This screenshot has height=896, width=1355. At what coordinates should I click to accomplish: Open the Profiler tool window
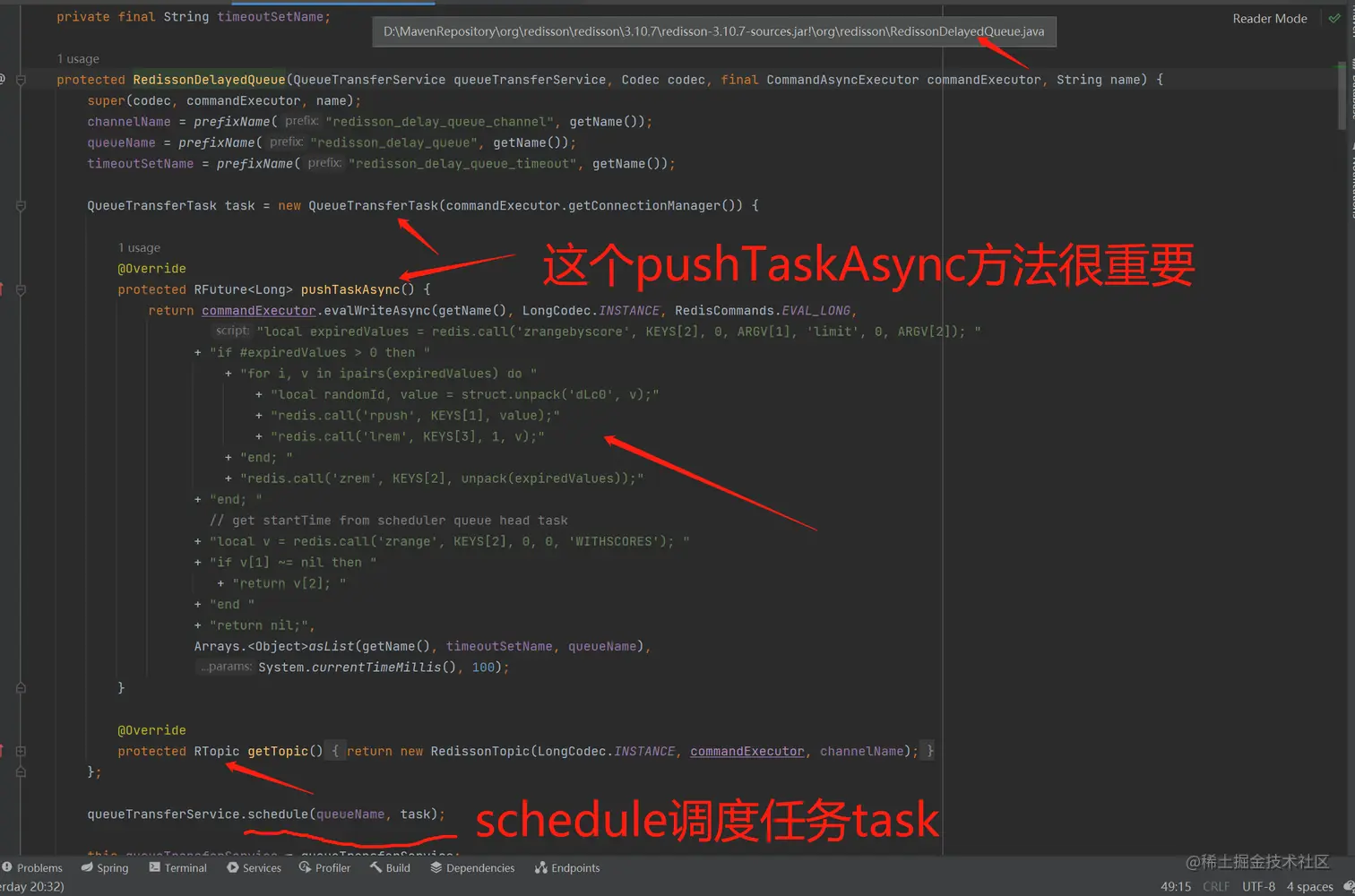(x=324, y=867)
